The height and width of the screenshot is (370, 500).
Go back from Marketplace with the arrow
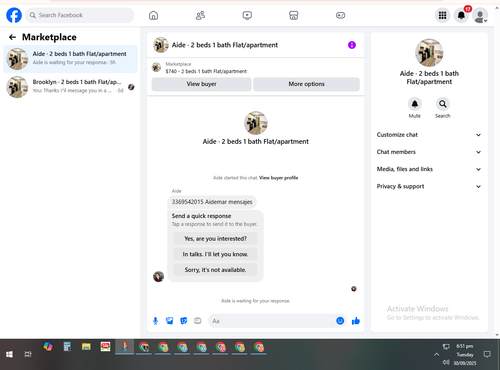[x=12, y=37]
